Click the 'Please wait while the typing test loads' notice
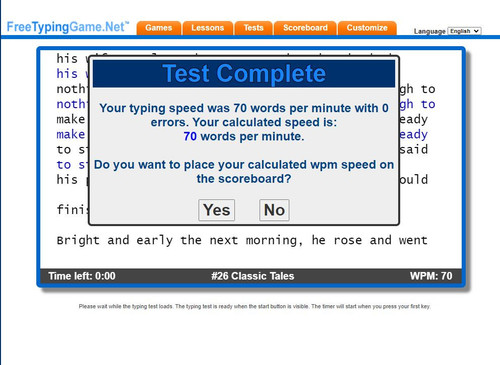500x365 pixels. (255, 306)
